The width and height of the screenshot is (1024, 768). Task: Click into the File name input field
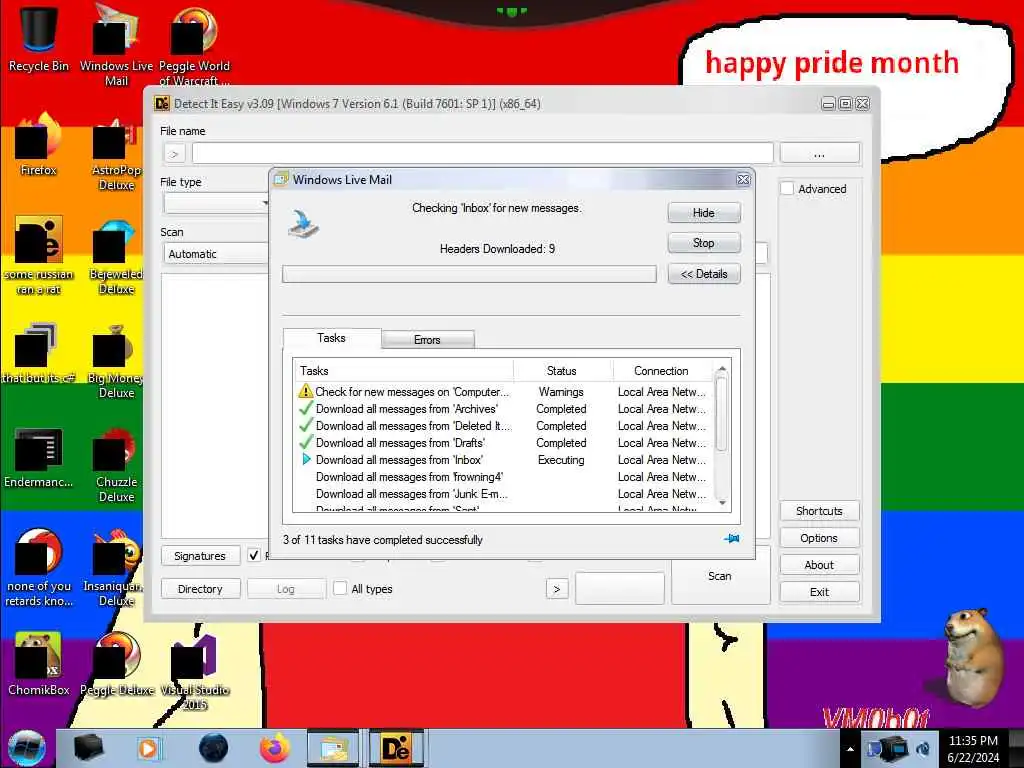483,153
